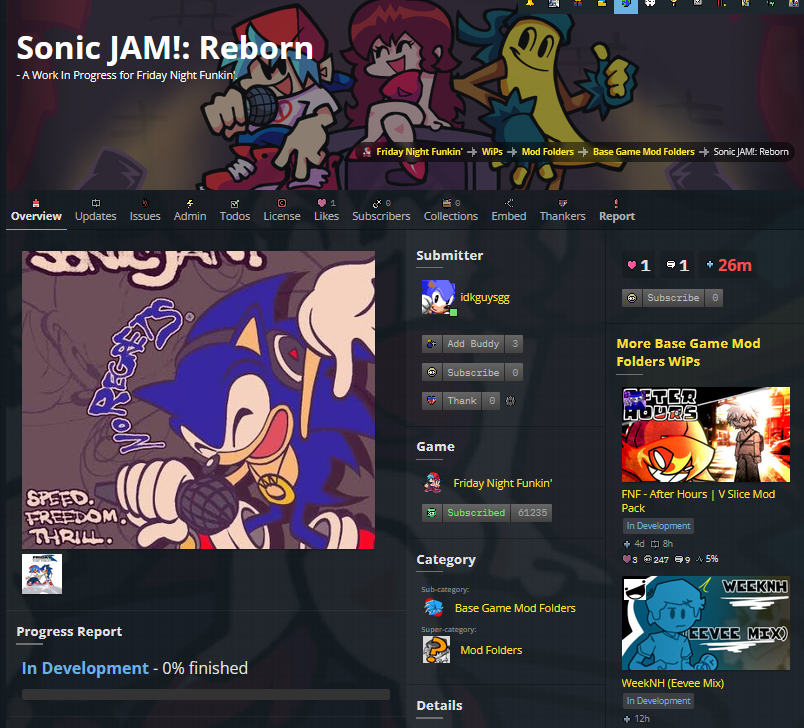Click the Embed code icon
This screenshot has width=804, height=728.
click(x=509, y=203)
